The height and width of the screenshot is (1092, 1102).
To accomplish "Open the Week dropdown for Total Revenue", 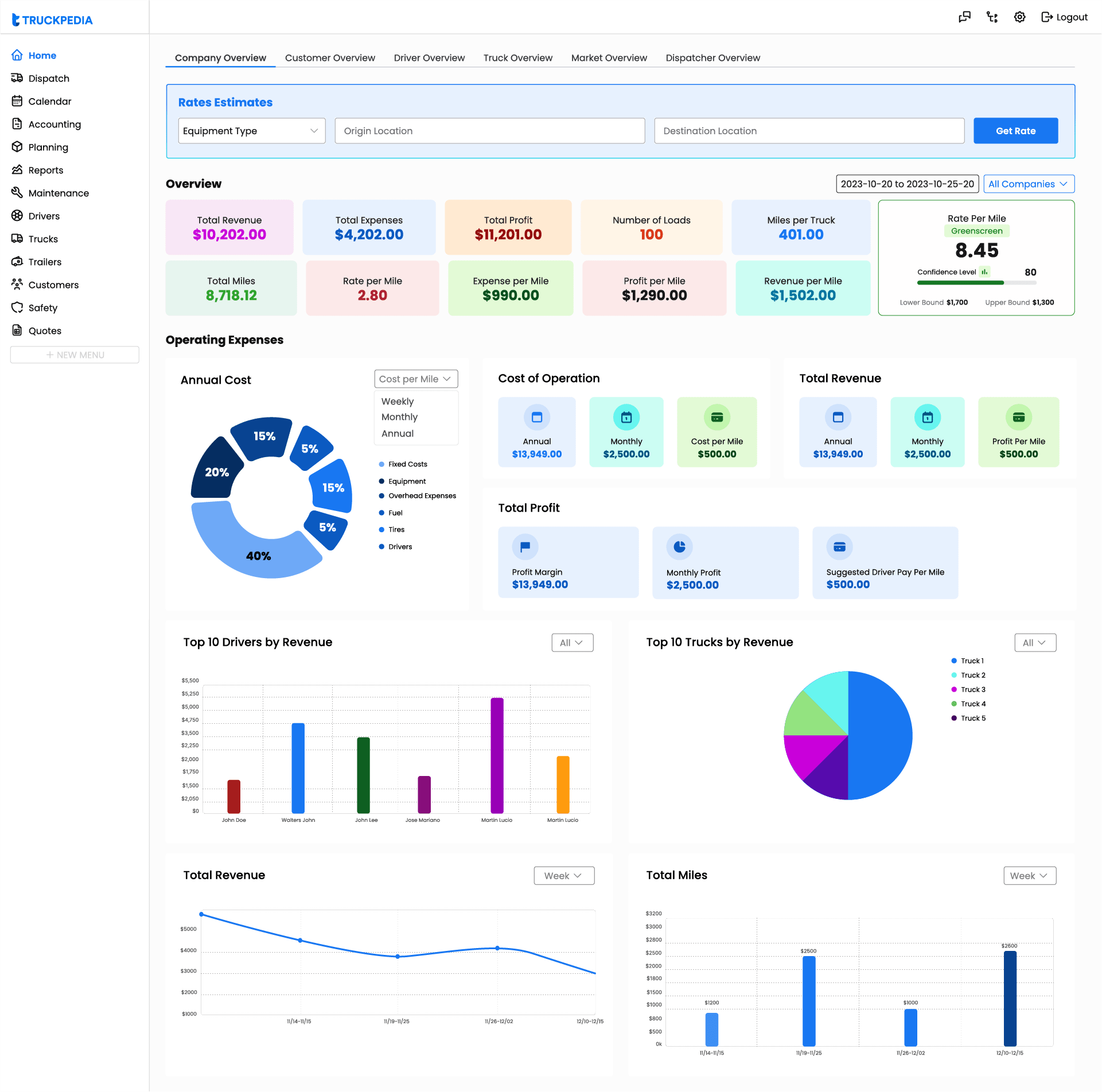I will [x=563, y=875].
